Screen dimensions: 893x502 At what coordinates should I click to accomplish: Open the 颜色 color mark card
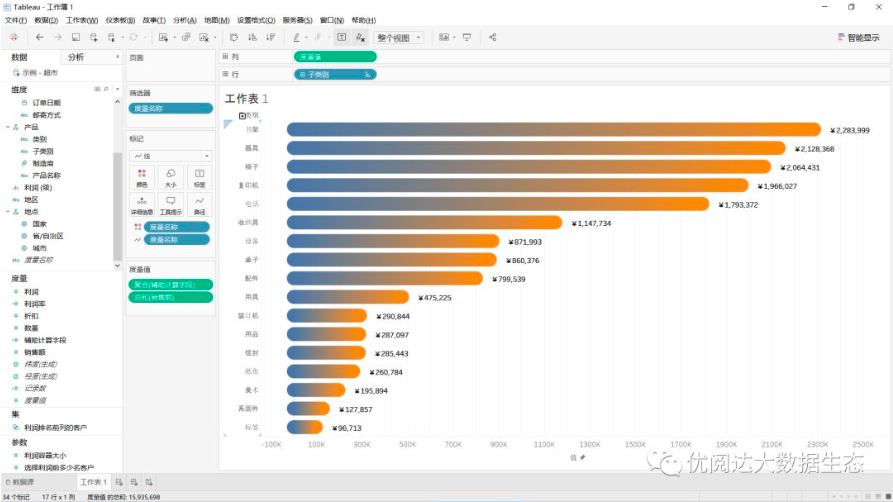tap(141, 177)
